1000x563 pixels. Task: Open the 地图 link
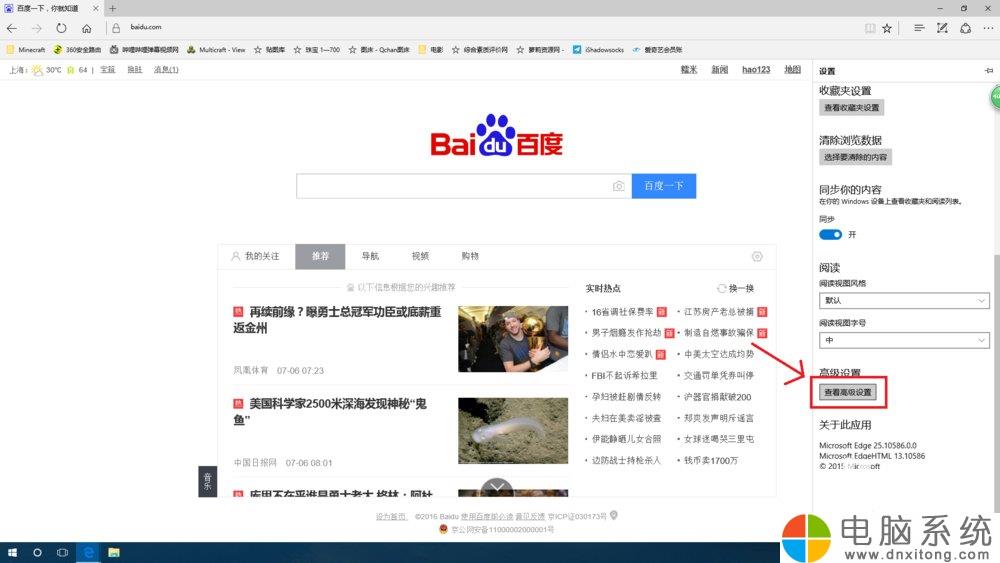tap(792, 69)
